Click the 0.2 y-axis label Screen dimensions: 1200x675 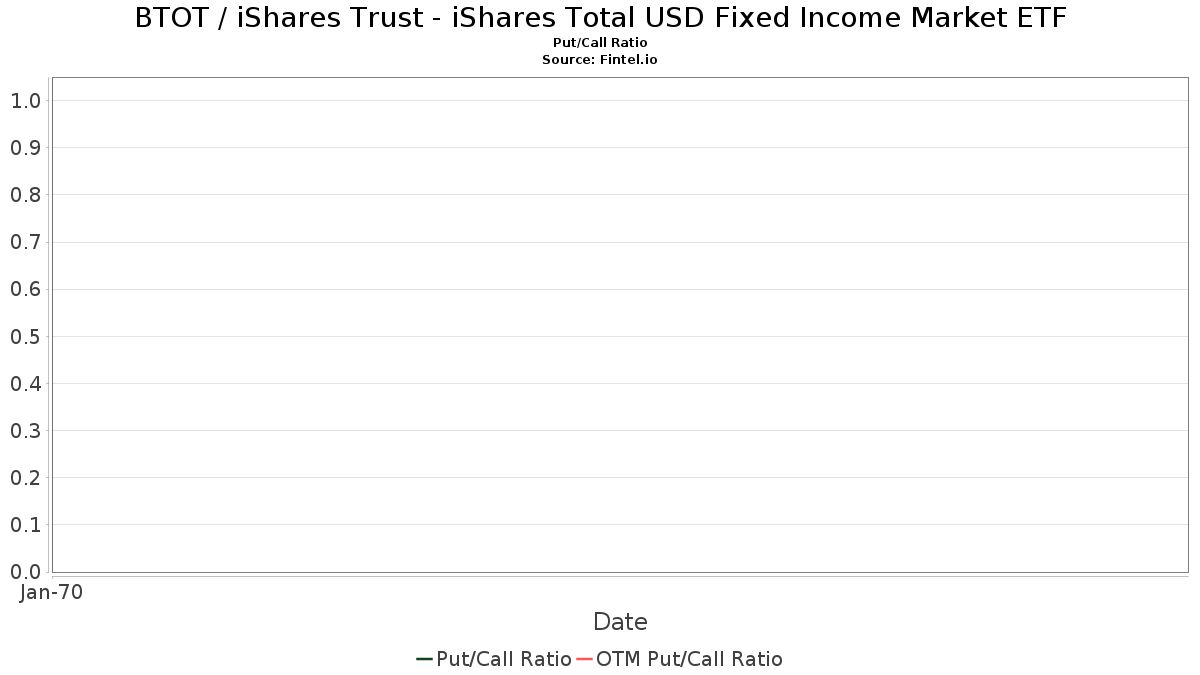click(25, 478)
